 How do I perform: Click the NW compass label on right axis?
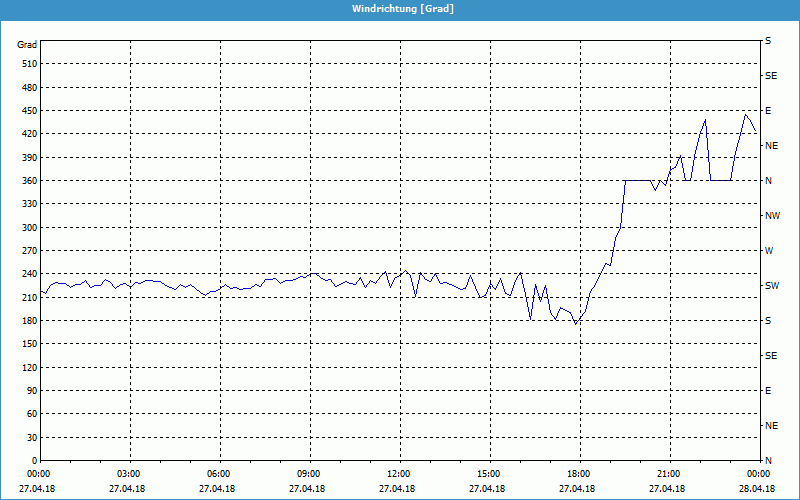click(772, 216)
